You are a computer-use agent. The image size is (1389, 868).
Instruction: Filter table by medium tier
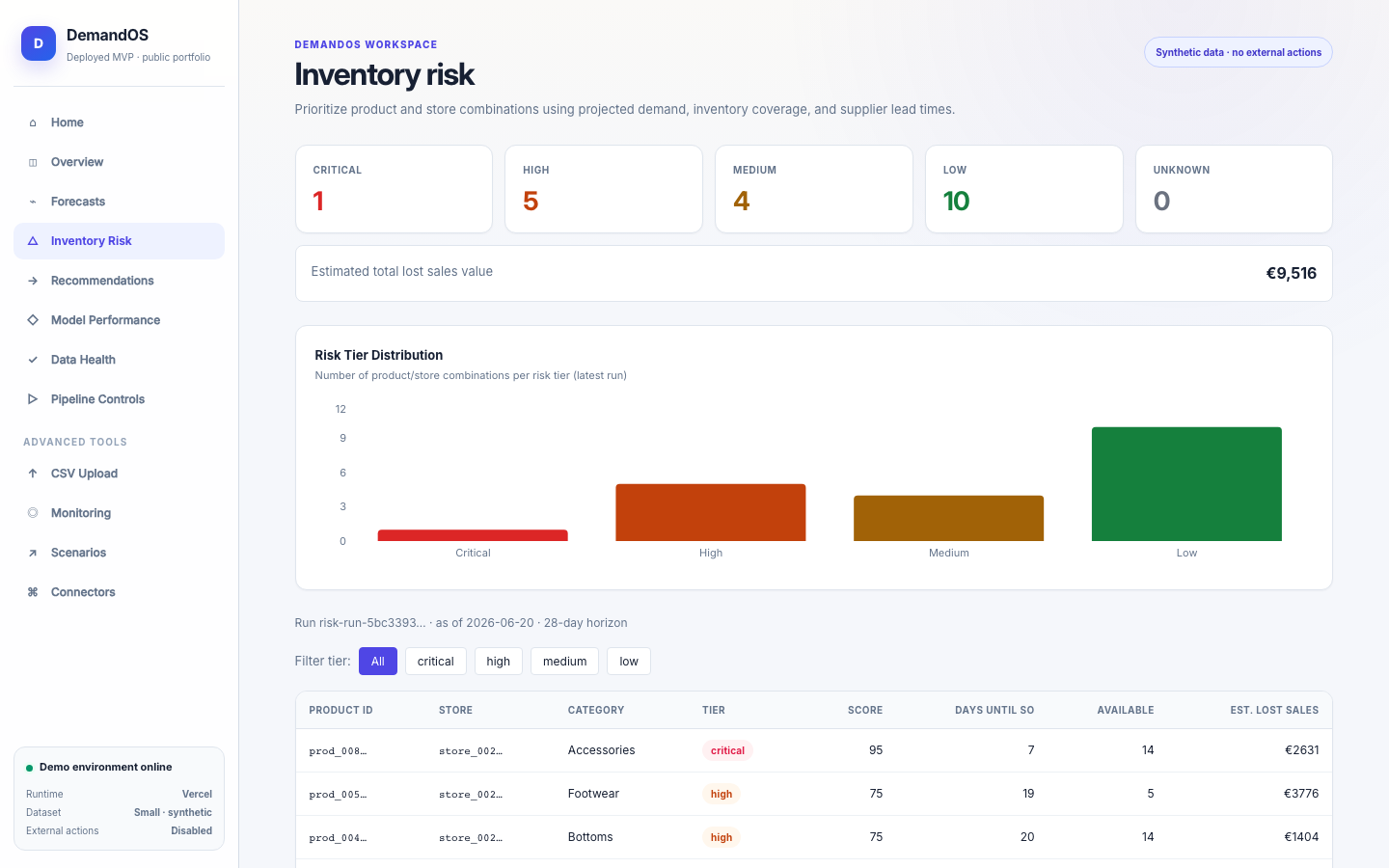pyautogui.click(x=565, y=662)
